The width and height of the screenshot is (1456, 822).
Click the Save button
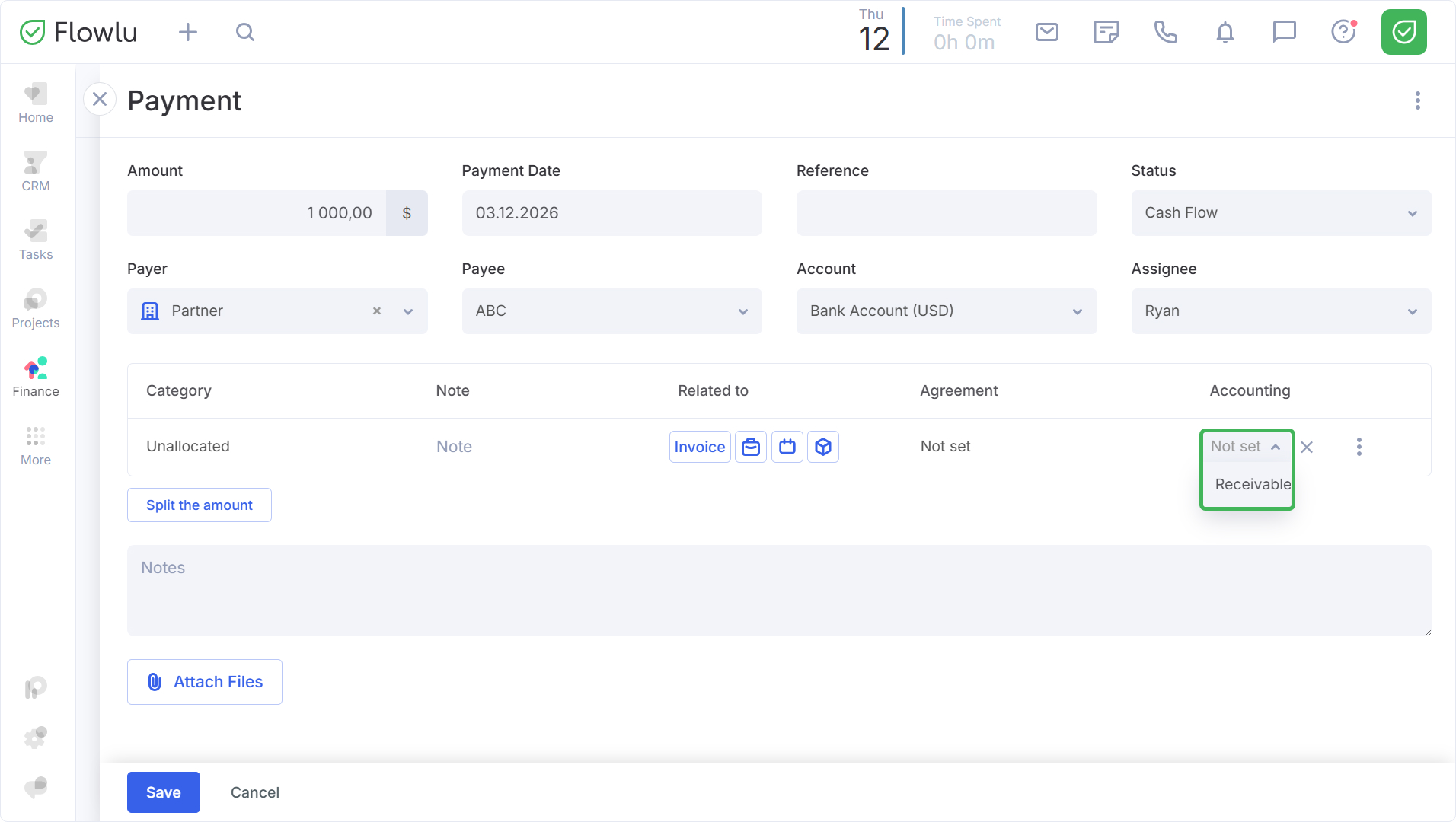(163, 792)
